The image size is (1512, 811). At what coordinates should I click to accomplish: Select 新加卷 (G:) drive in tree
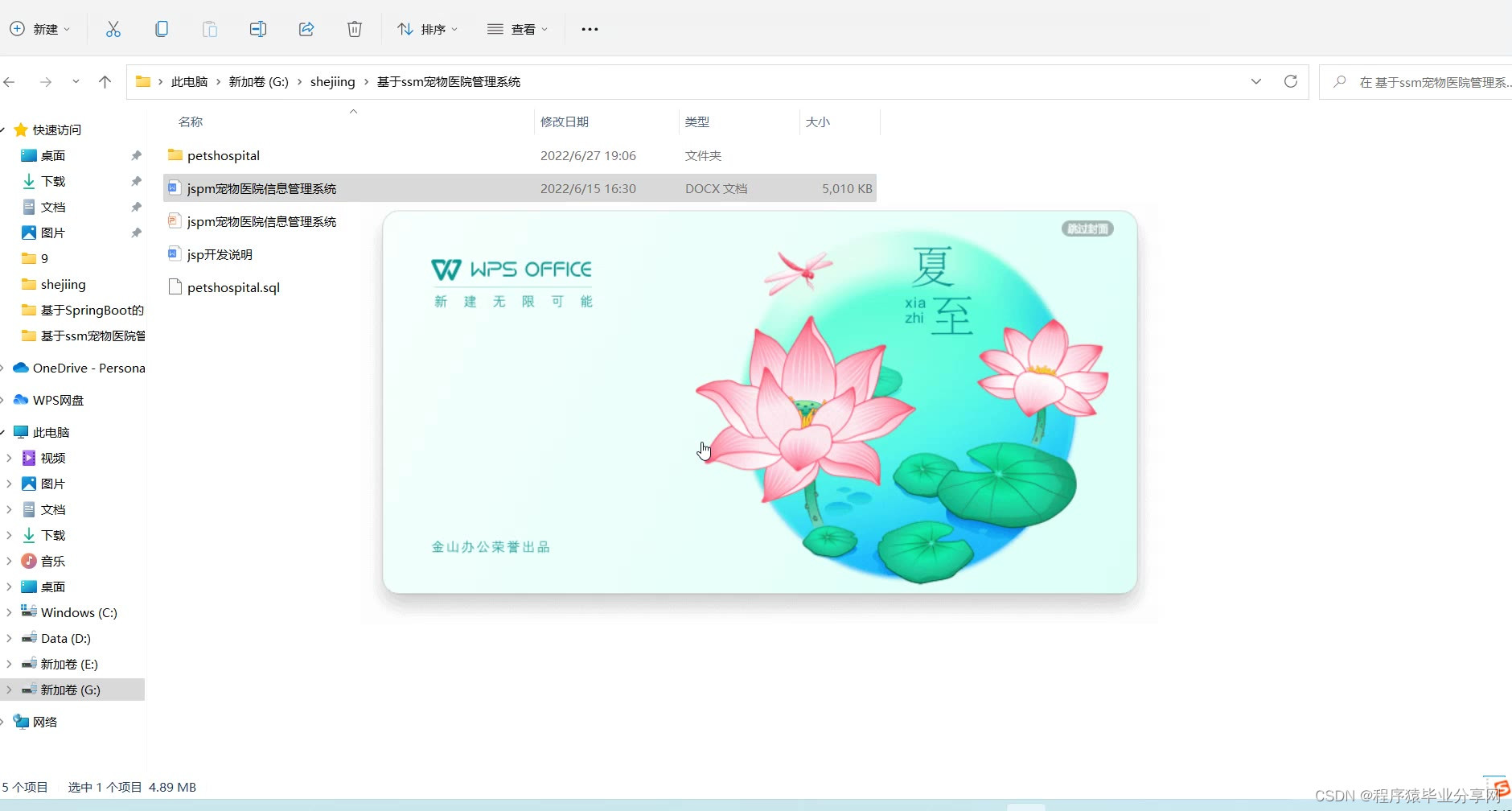(71, 690)
